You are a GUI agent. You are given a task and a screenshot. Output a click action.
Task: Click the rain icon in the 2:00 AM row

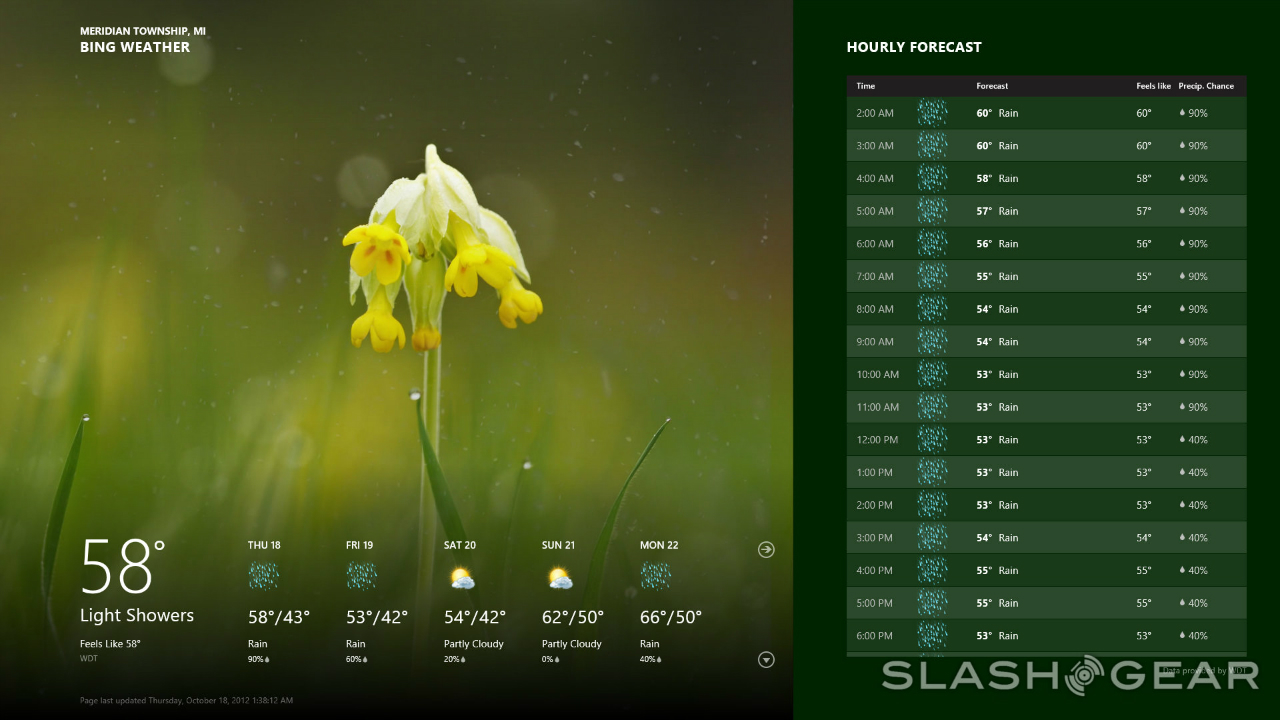coord(932,113)
